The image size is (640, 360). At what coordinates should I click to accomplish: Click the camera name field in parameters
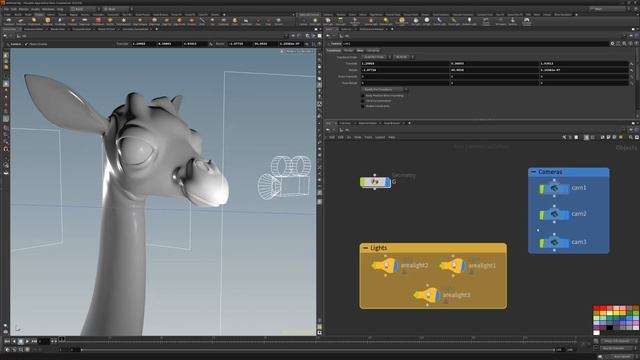[476, 44]
